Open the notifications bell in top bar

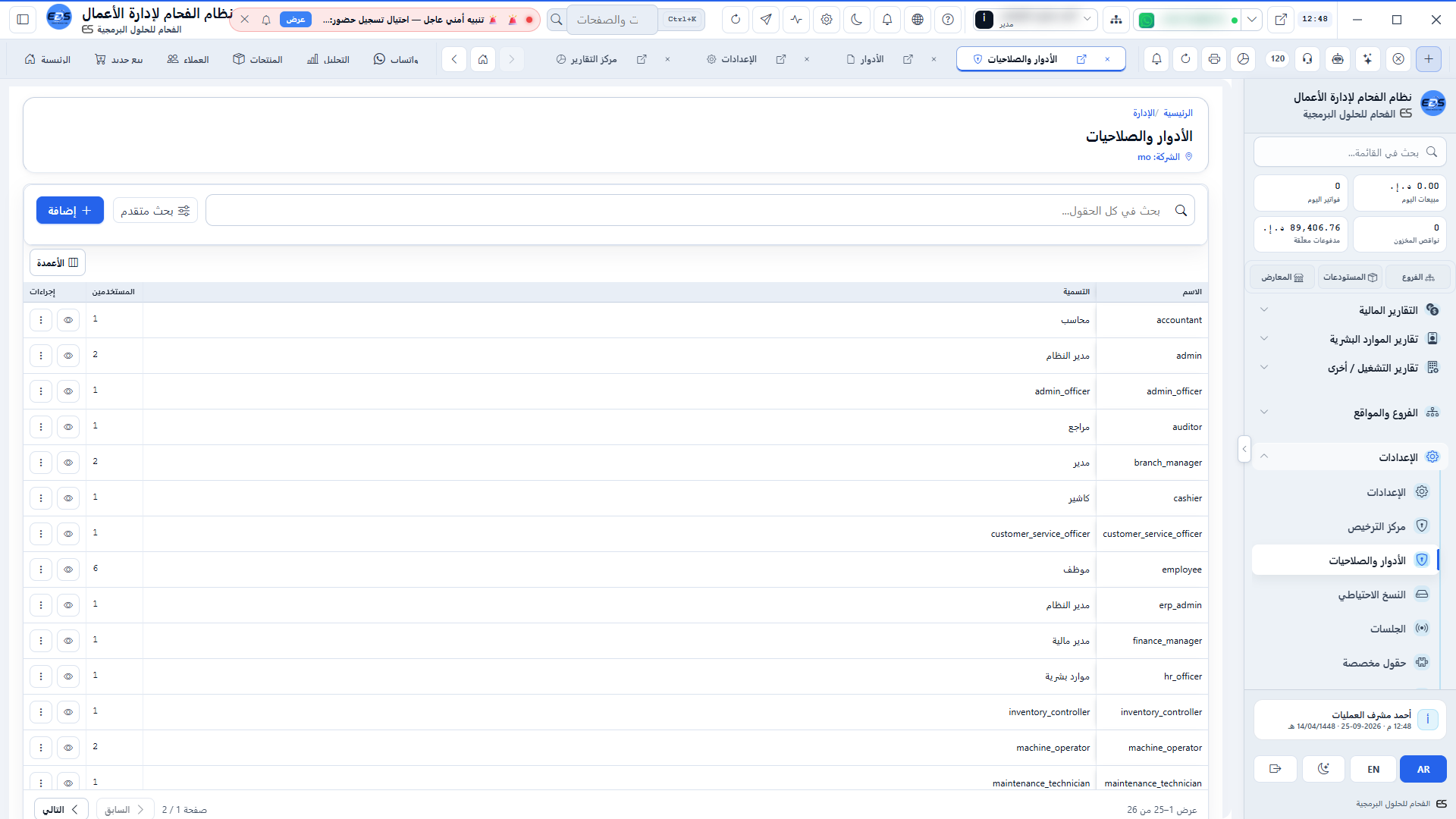click(887, 20)
